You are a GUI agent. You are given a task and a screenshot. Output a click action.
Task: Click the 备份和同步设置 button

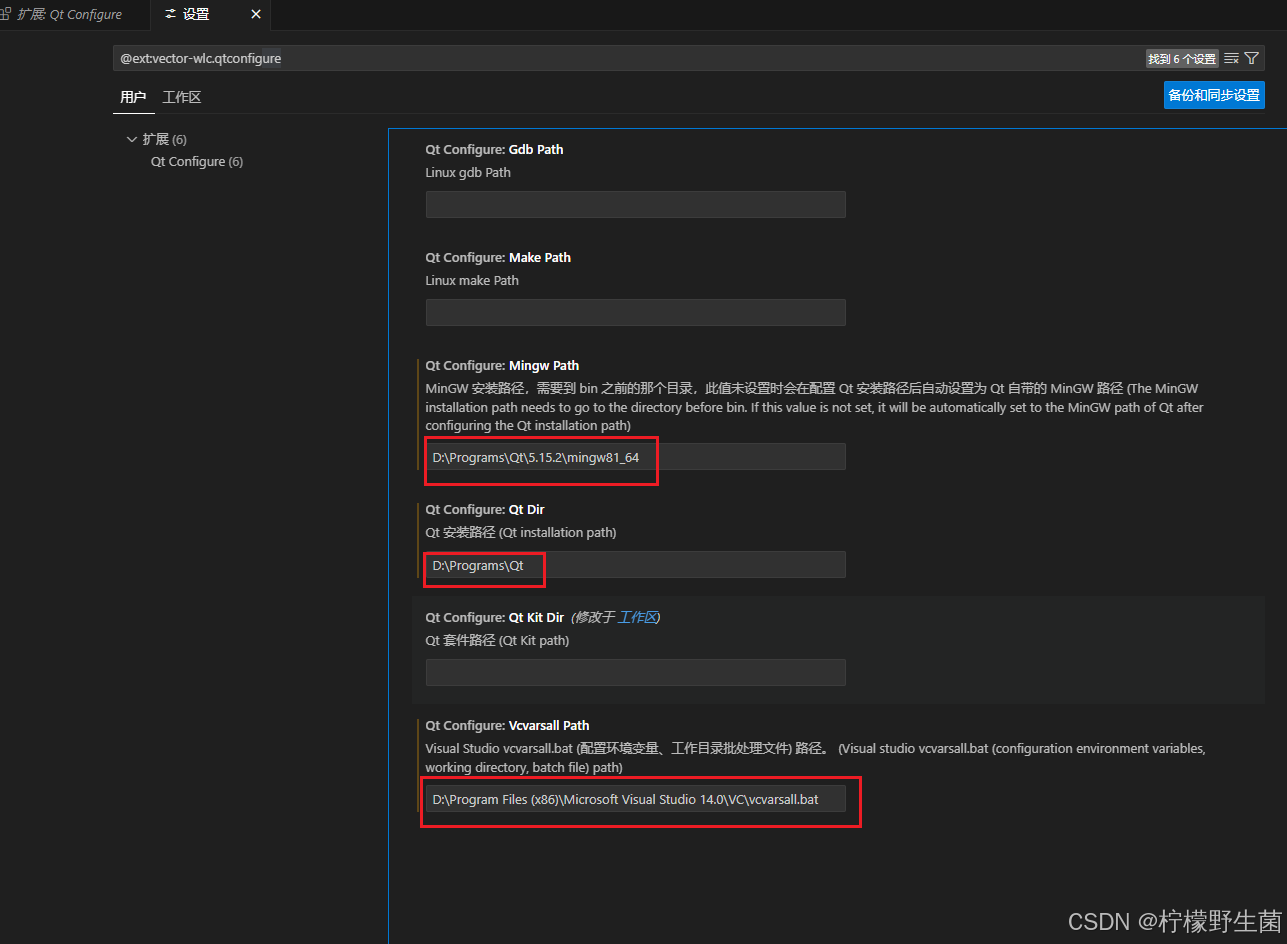click(x=1214, y=95)
